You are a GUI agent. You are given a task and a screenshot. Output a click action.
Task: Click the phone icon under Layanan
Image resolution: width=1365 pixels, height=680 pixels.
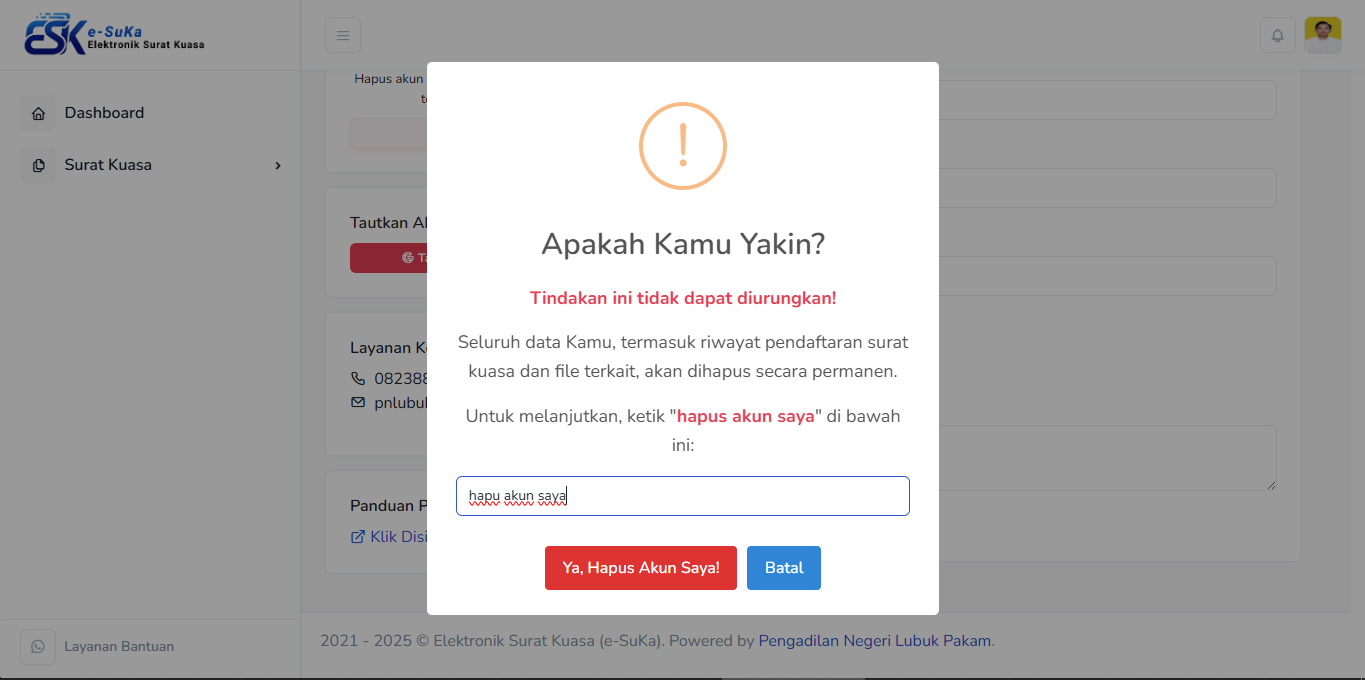[358, 379]
